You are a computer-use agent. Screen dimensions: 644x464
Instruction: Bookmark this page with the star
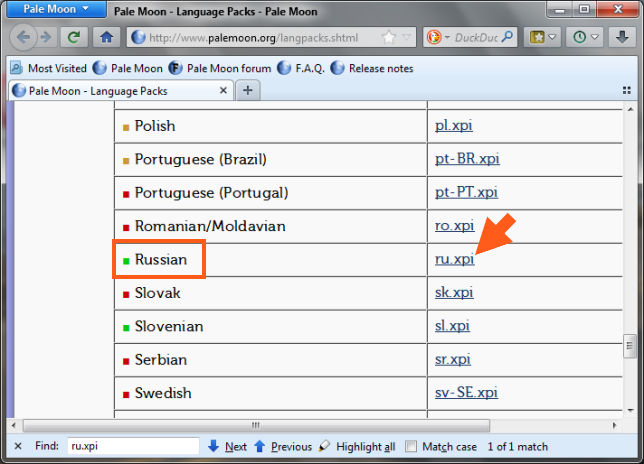[388, 38]
